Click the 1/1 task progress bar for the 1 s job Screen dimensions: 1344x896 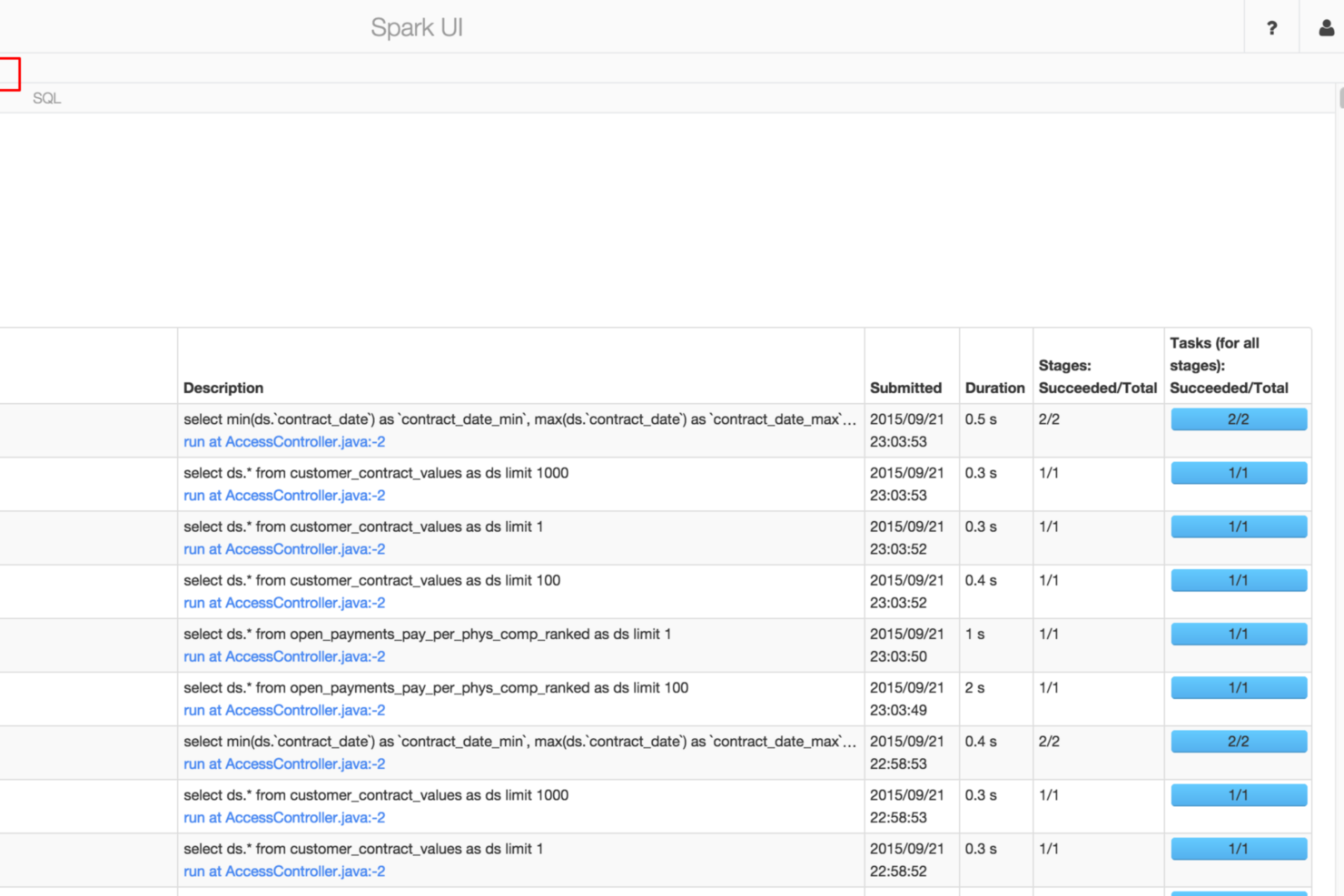[1239, 635]
